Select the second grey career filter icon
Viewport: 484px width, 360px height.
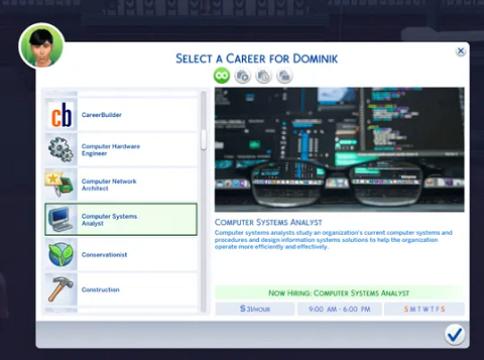click(x=243, y=76)
